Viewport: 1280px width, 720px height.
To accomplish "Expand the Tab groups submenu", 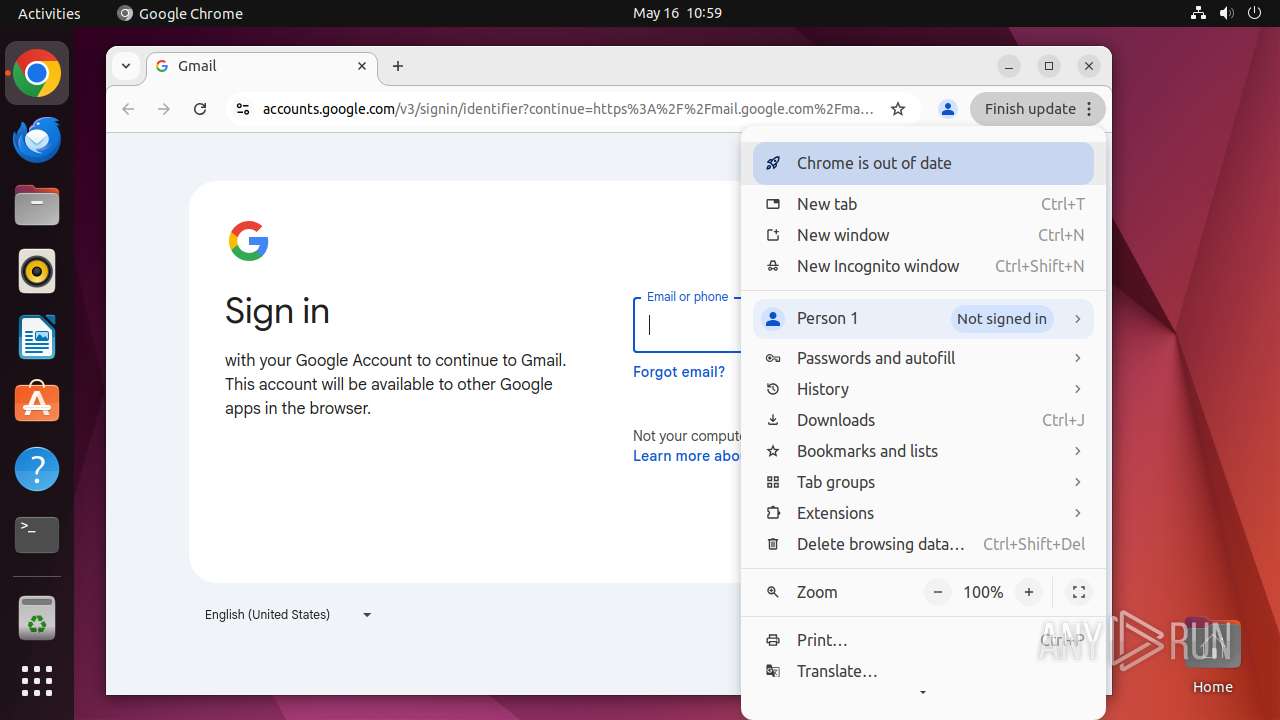I will pyautogui.click(x=923, y=482).
